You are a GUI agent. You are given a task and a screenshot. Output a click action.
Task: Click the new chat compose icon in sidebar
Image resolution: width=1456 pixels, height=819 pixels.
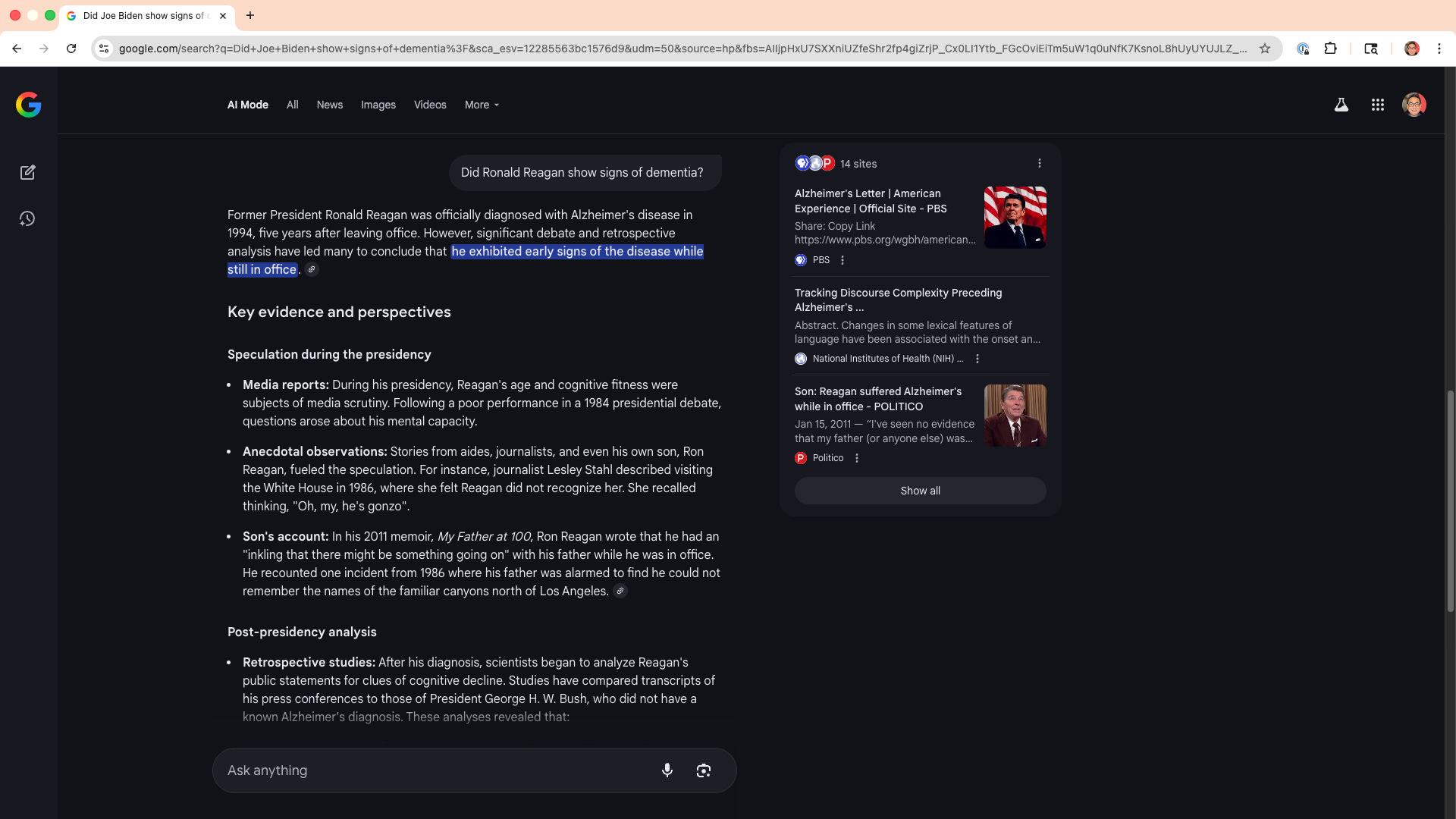coord(28,173)
